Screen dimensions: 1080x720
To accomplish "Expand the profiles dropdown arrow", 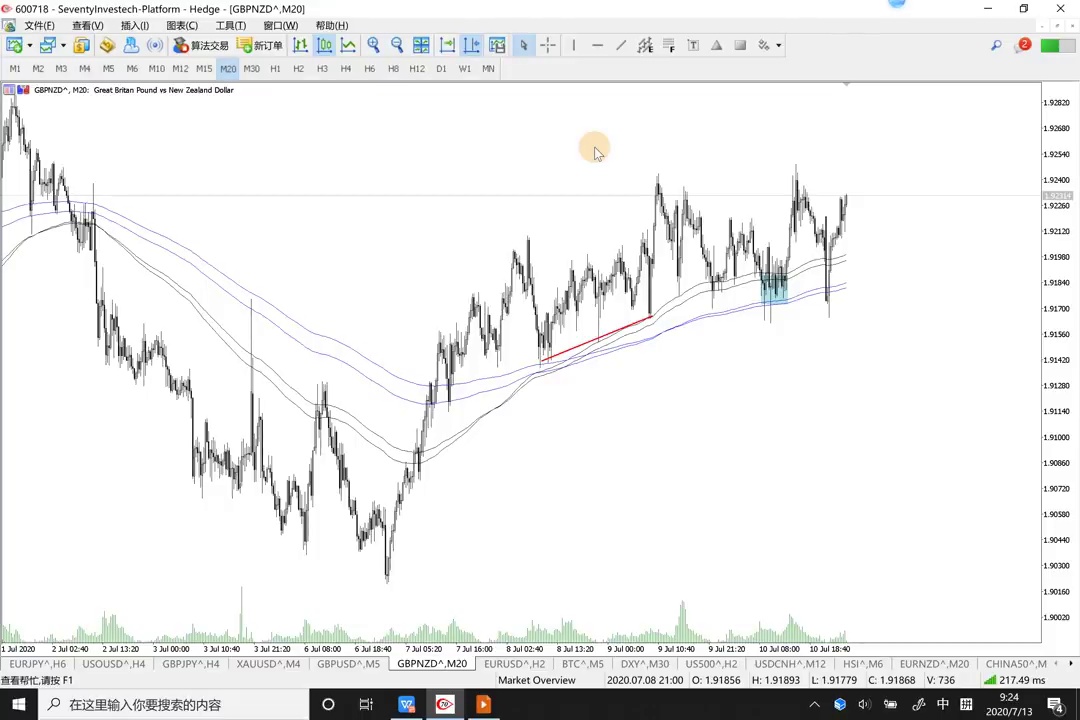I will [x=62, y=45].
